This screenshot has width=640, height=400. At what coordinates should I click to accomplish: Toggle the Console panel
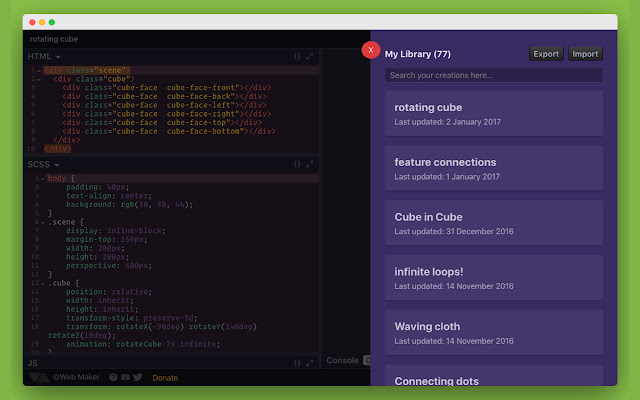pos(343,361)
